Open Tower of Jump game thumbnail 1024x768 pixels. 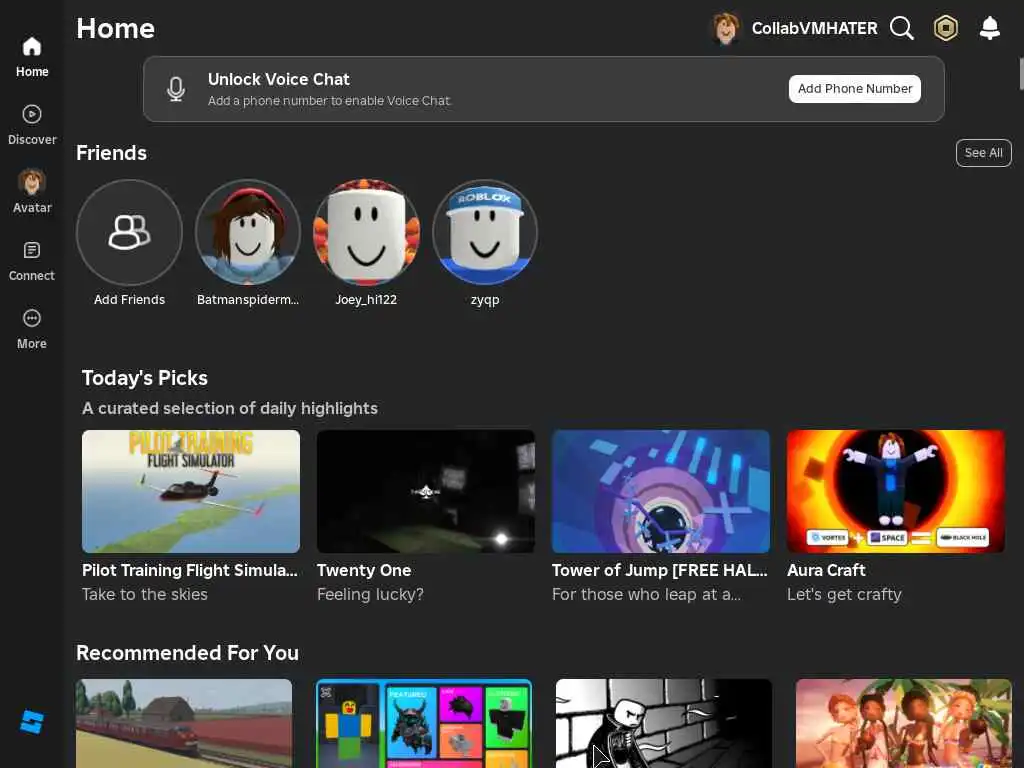pos(661,491)
